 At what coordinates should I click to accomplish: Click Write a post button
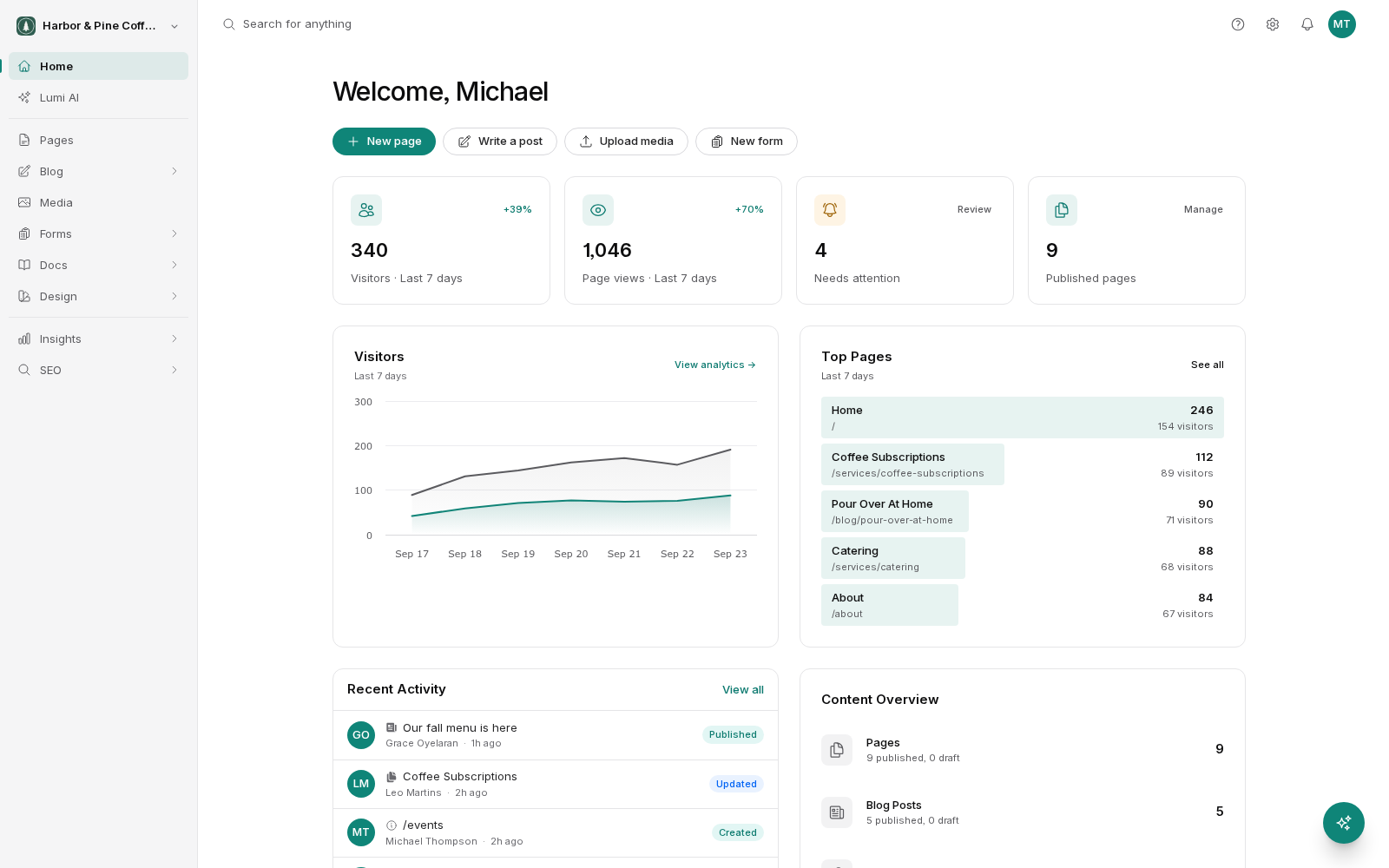500,141
